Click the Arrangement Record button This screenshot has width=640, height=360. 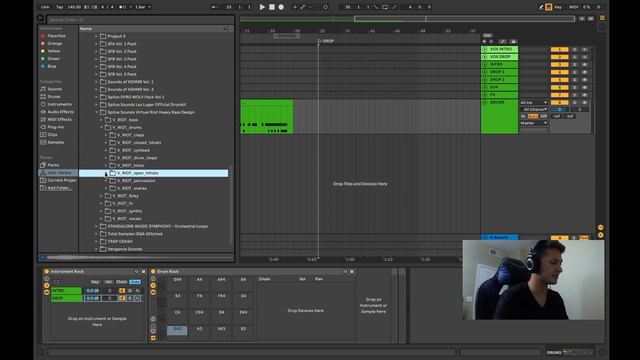click(x=281, y=7)
